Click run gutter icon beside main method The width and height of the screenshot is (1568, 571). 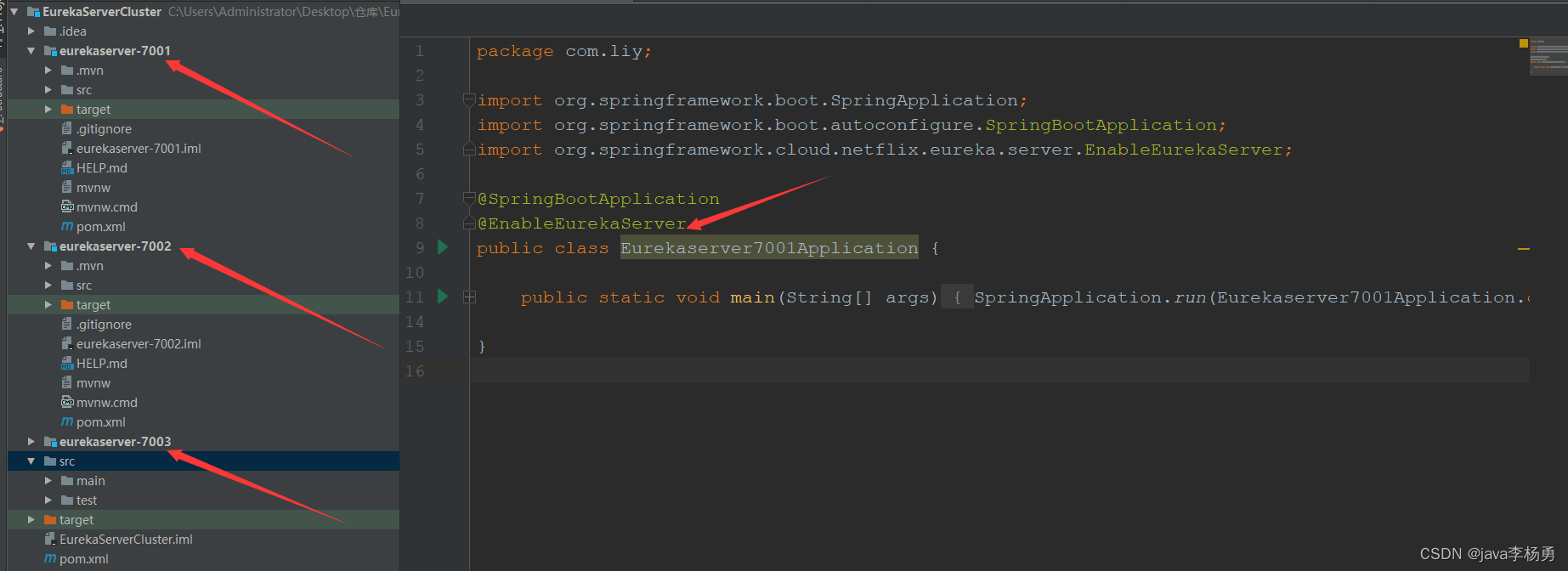pos(443,297)
